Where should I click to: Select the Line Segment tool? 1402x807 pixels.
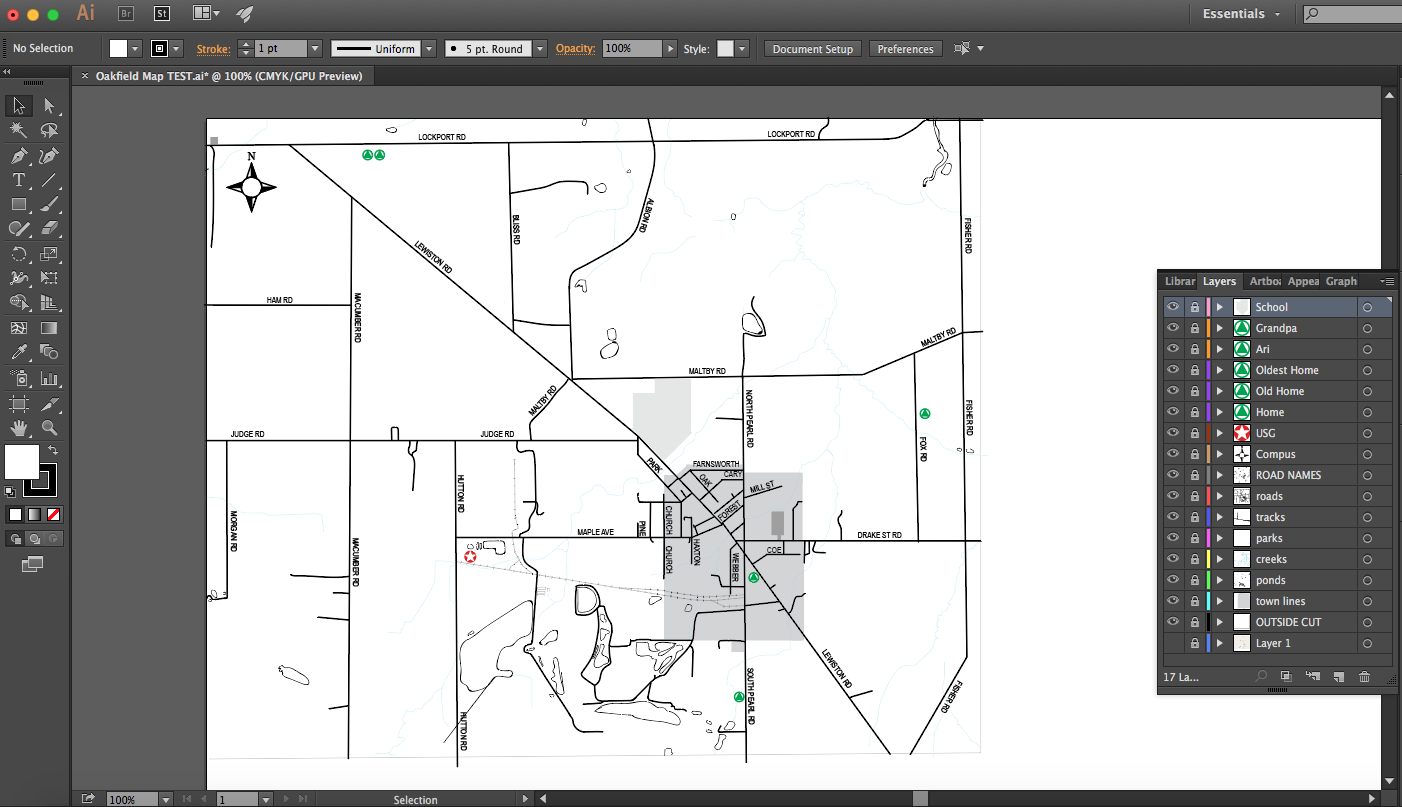[49, 180]
